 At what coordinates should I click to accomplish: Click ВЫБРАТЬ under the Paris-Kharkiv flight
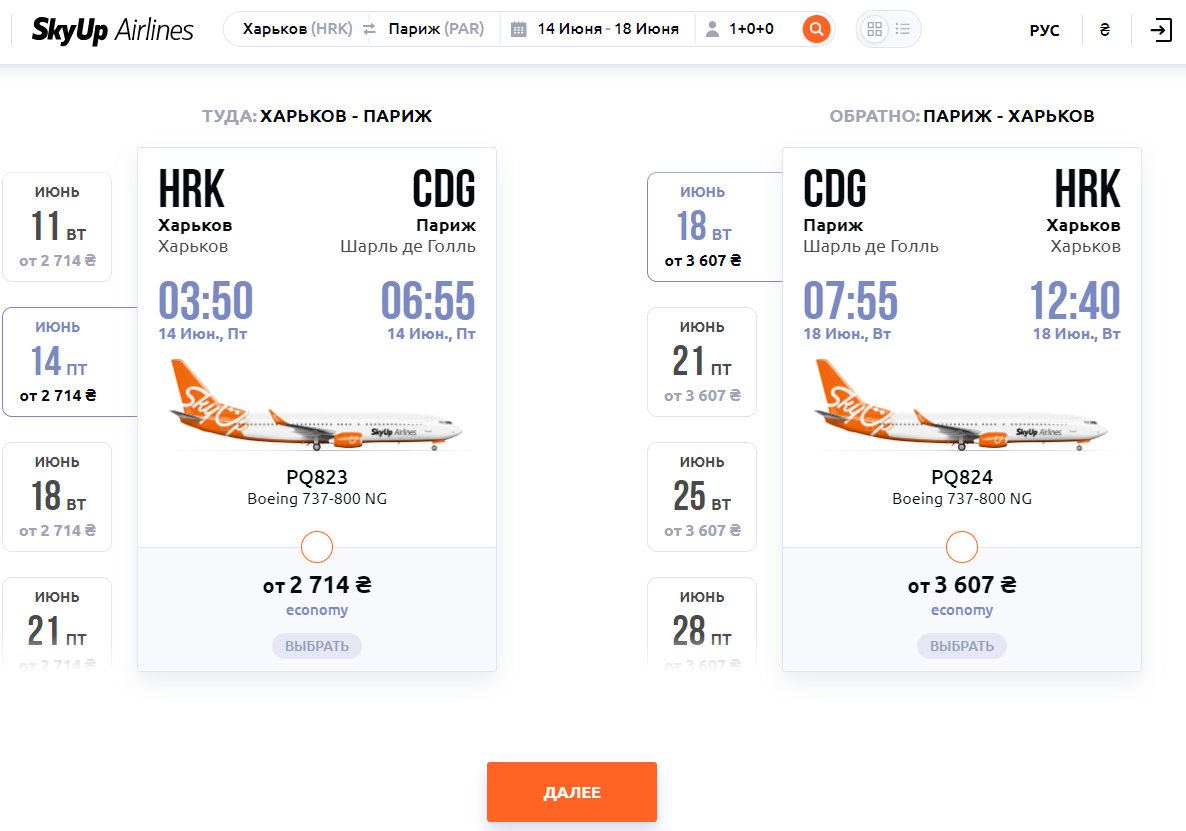(x=962, y=646)
